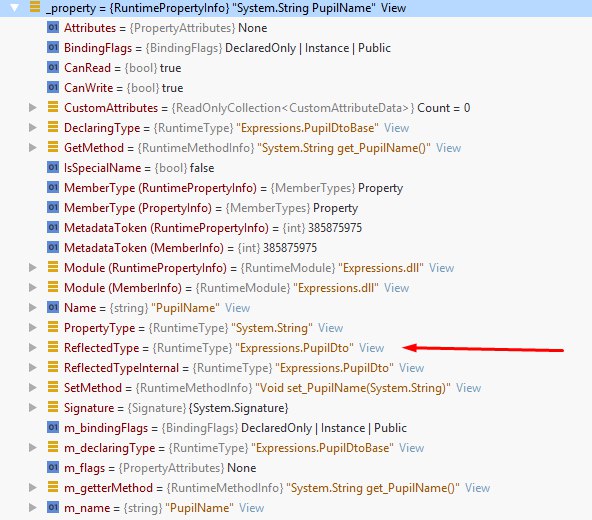Click the CanWrite field icon
The image size is (592, 520).
(53, 87)
